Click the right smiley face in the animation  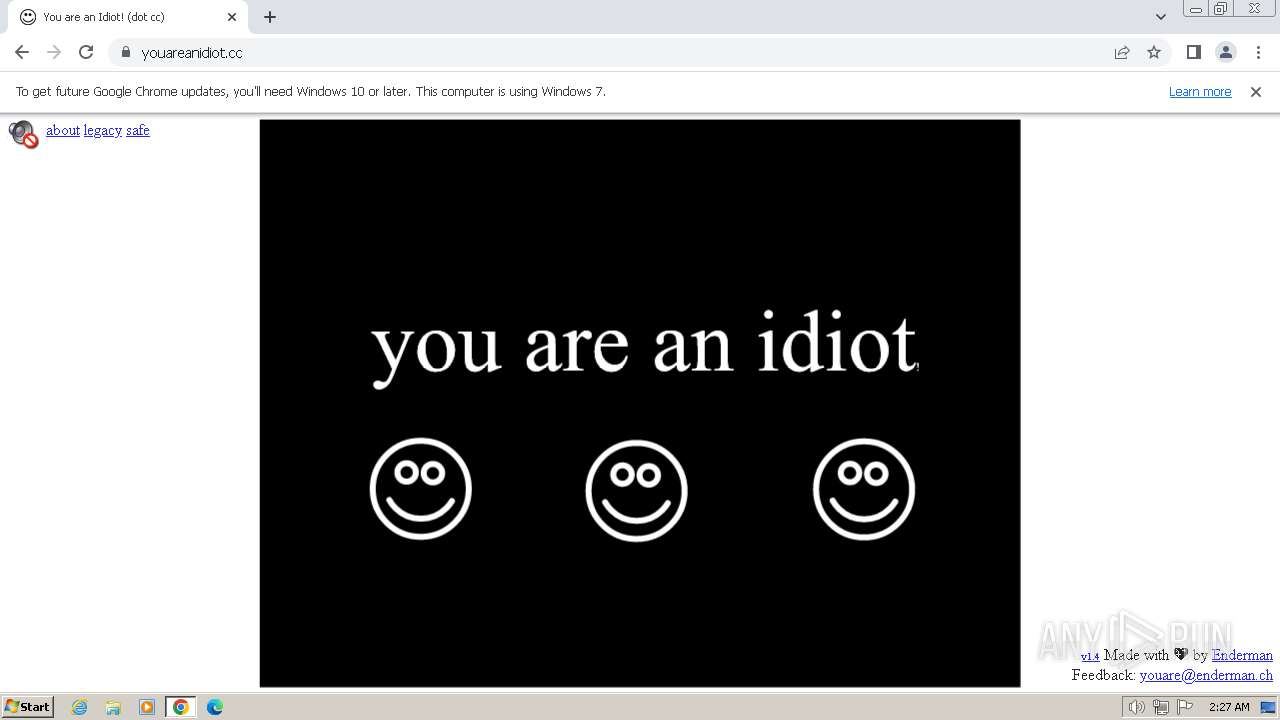click(864, 489)
